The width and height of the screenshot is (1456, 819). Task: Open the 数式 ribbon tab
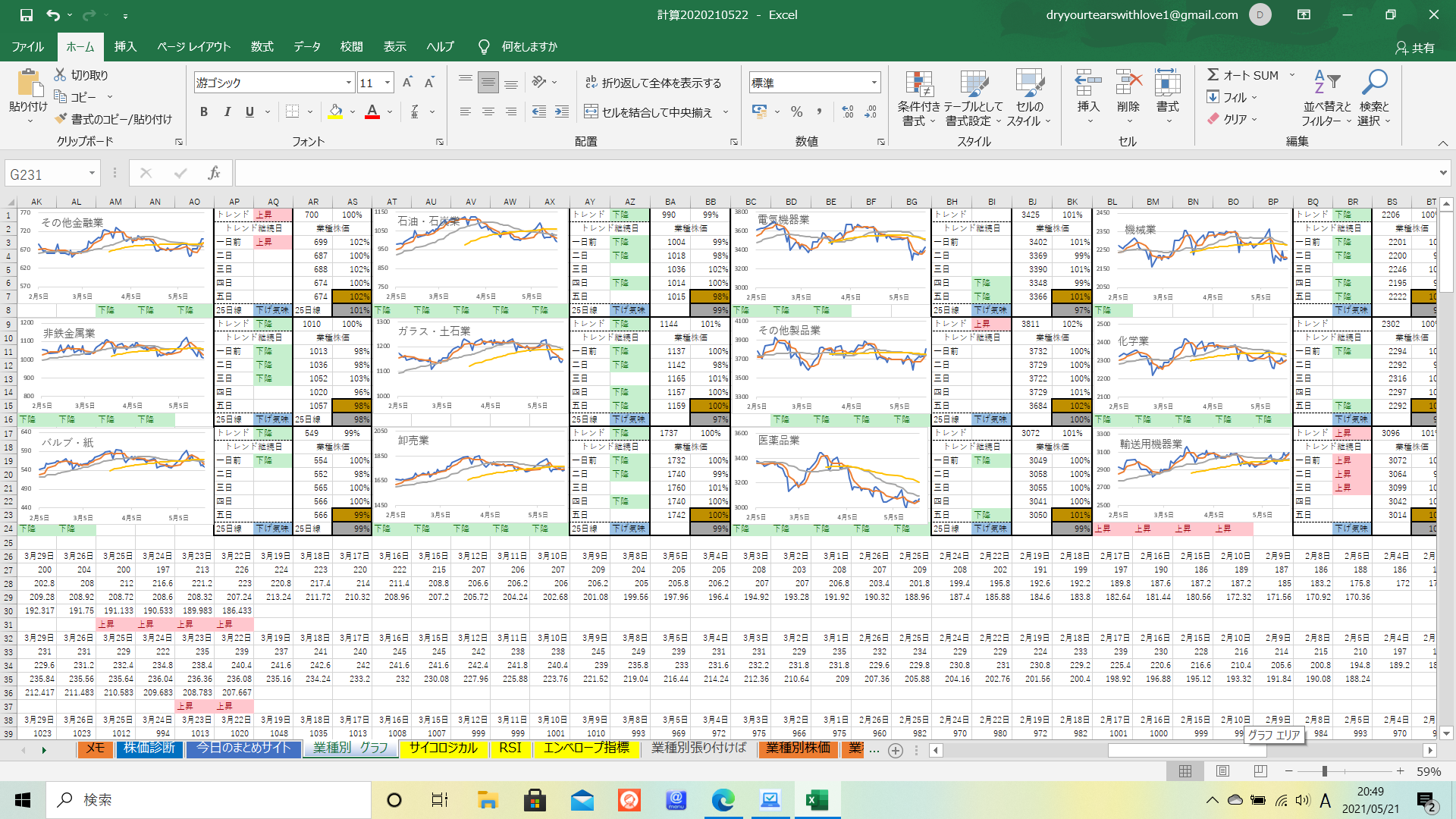pyautogui.click(x=262, y=47)
